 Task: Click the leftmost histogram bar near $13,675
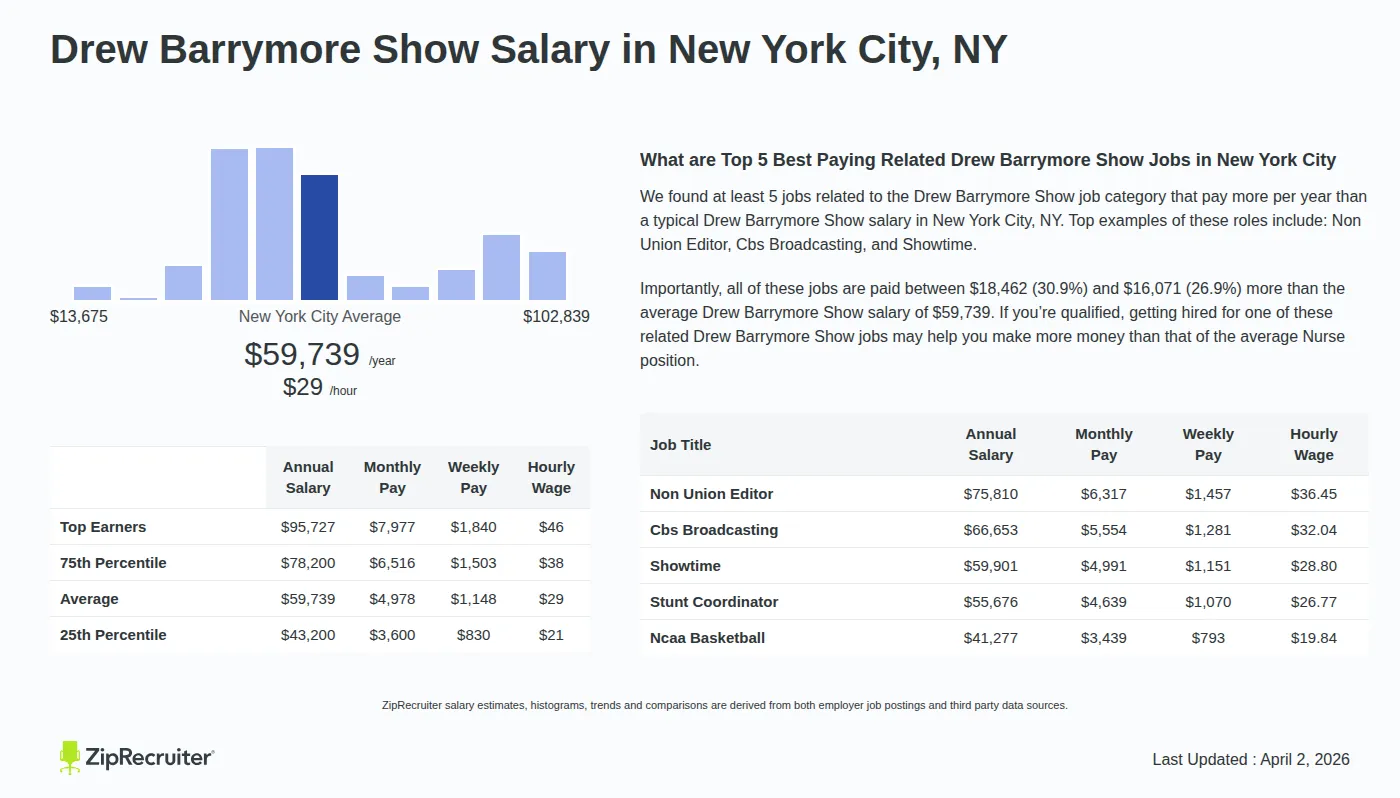[92, 292]
